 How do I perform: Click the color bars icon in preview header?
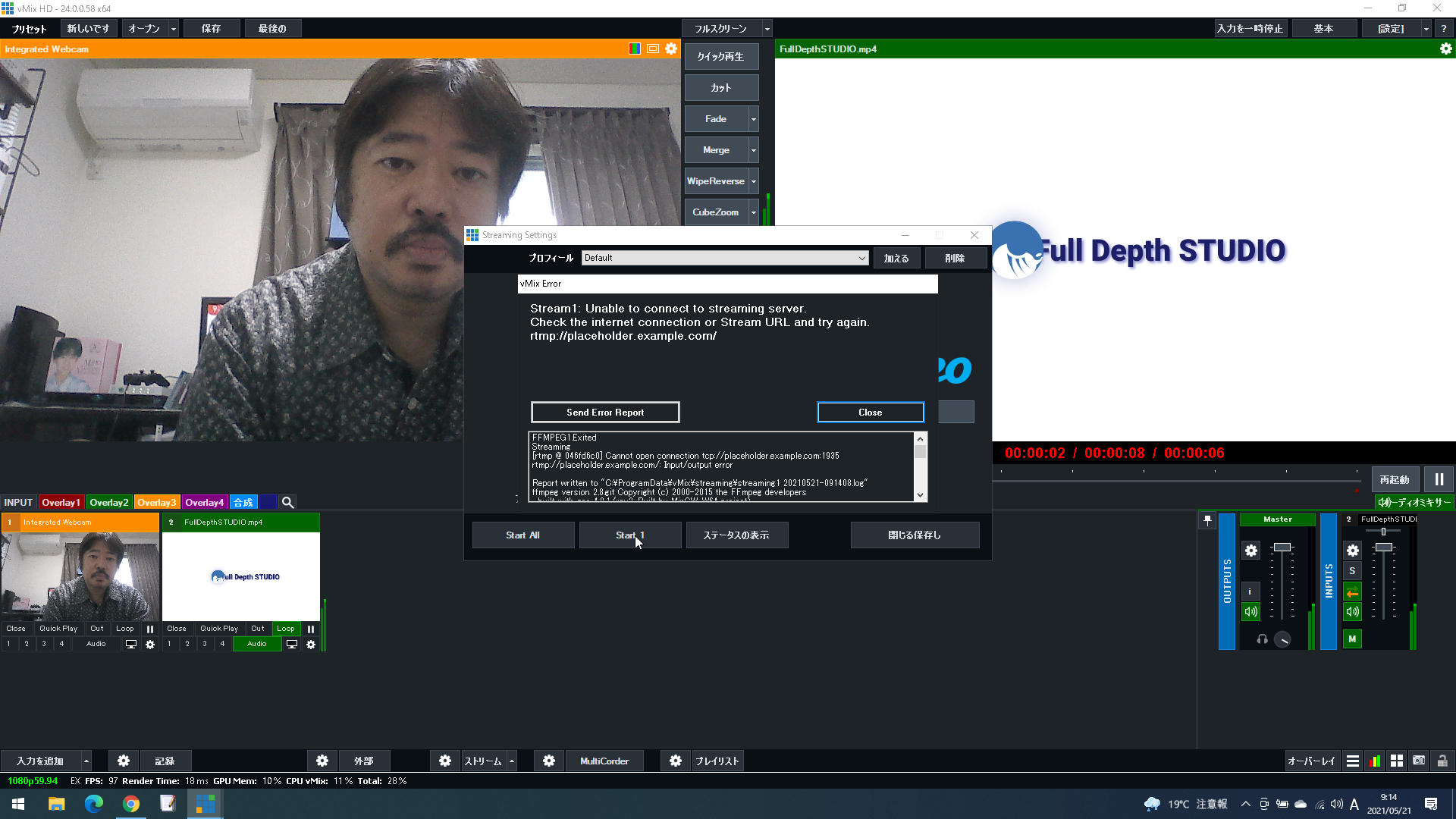(635, 49)
